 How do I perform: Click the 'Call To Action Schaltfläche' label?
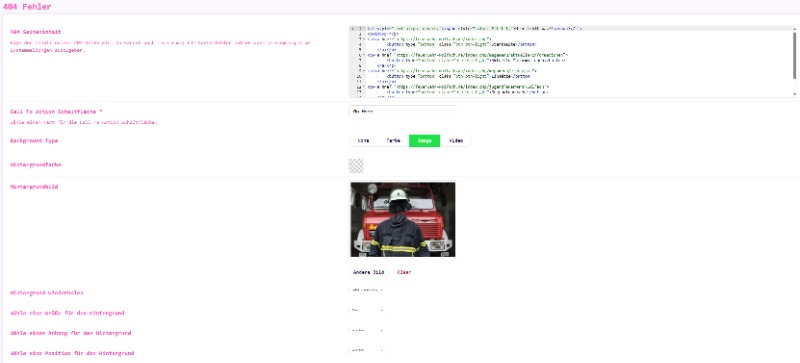click(x=56, y=111)
